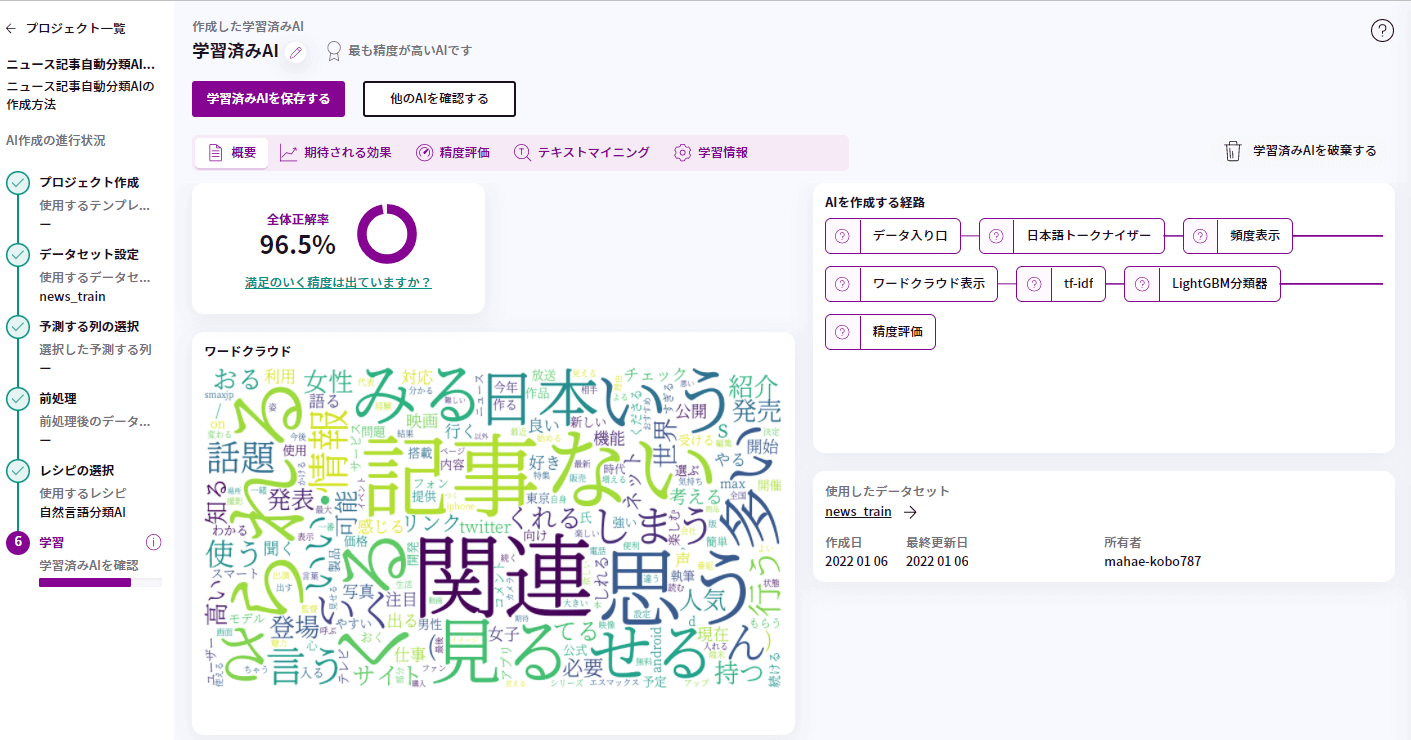
Task: Click the checkmark icon of プロジェクト作成
Action: coord(18,183)
